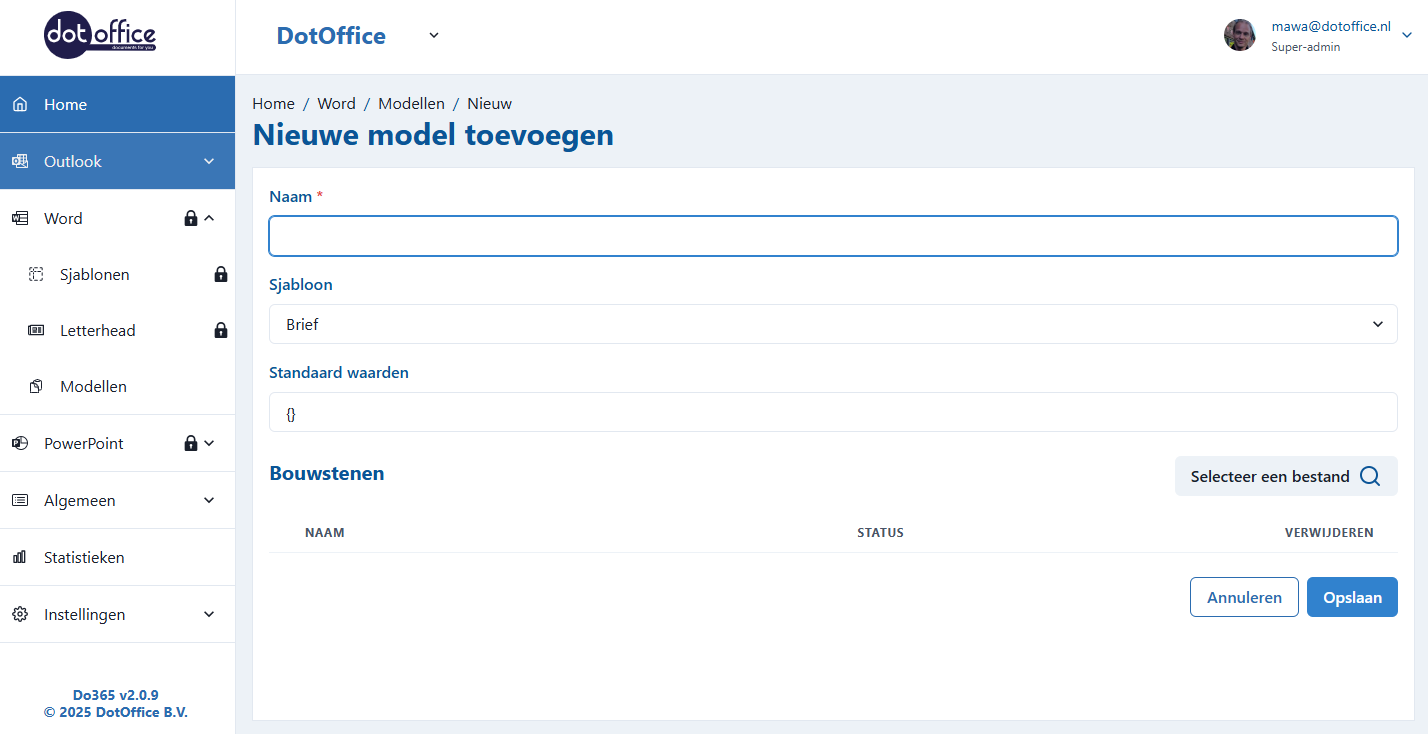The width and height of the screenshot is (1428, 734).
Task: Open the user account dropdown arrow
Action: click(x=1407, y=35)
